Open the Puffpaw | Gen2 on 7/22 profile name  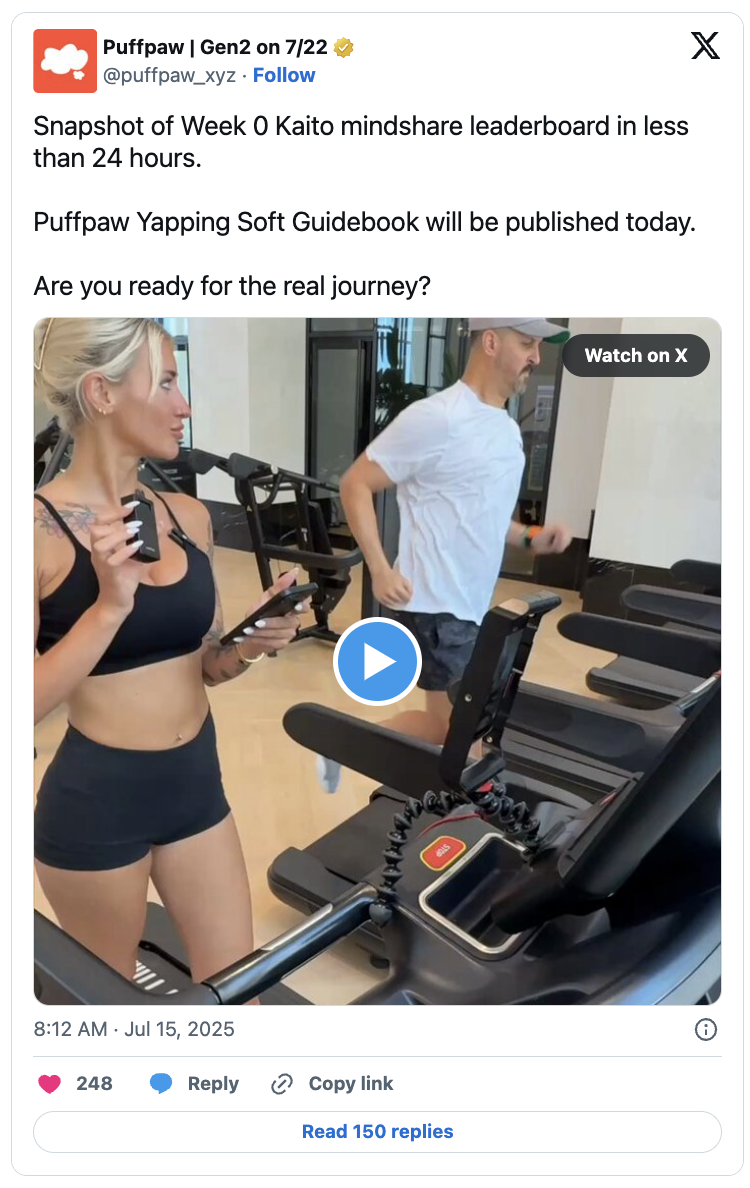215,47
